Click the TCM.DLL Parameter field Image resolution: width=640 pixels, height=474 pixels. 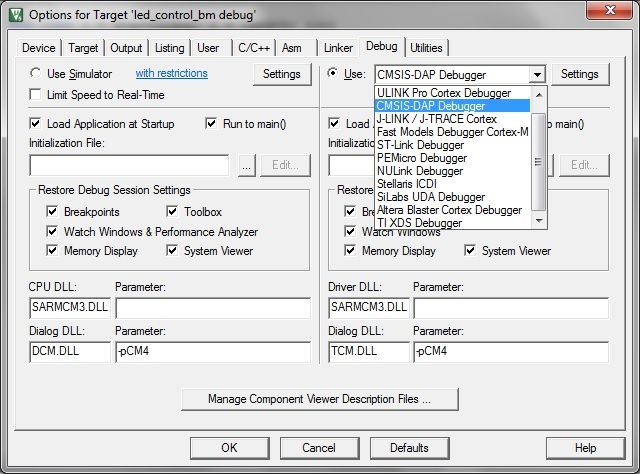511,352
